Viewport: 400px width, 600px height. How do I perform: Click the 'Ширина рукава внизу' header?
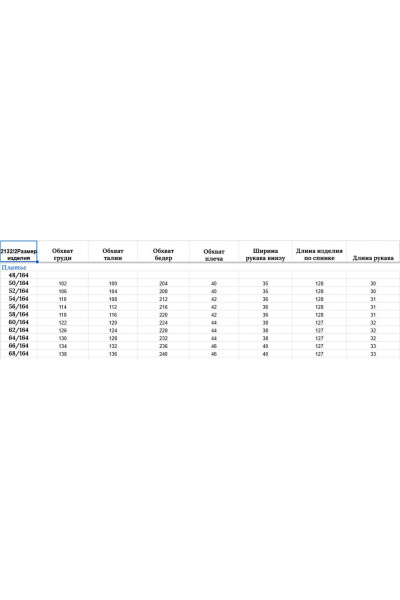[265, 255]
